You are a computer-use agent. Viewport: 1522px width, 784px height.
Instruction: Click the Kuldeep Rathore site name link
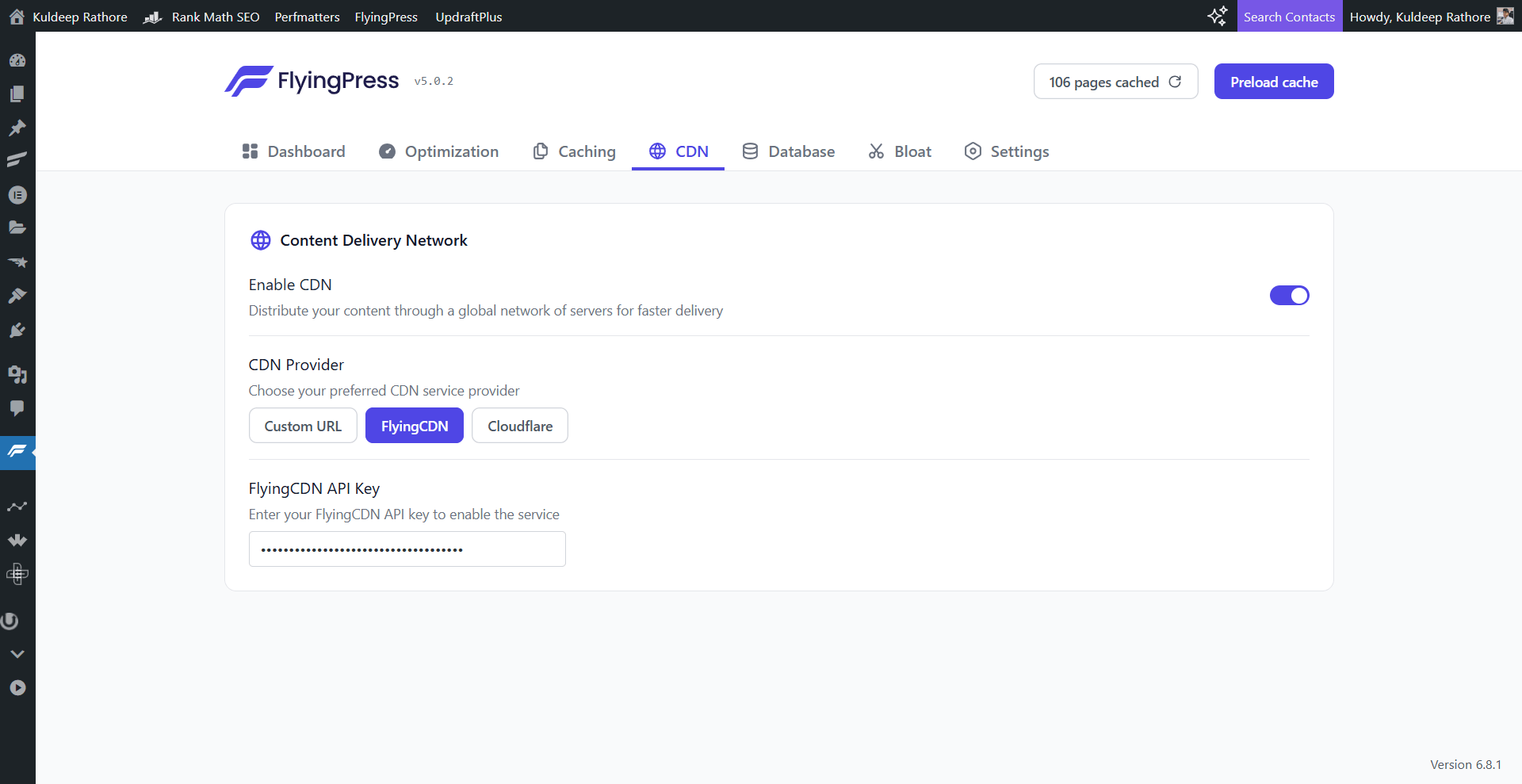[x=79, y=17]
